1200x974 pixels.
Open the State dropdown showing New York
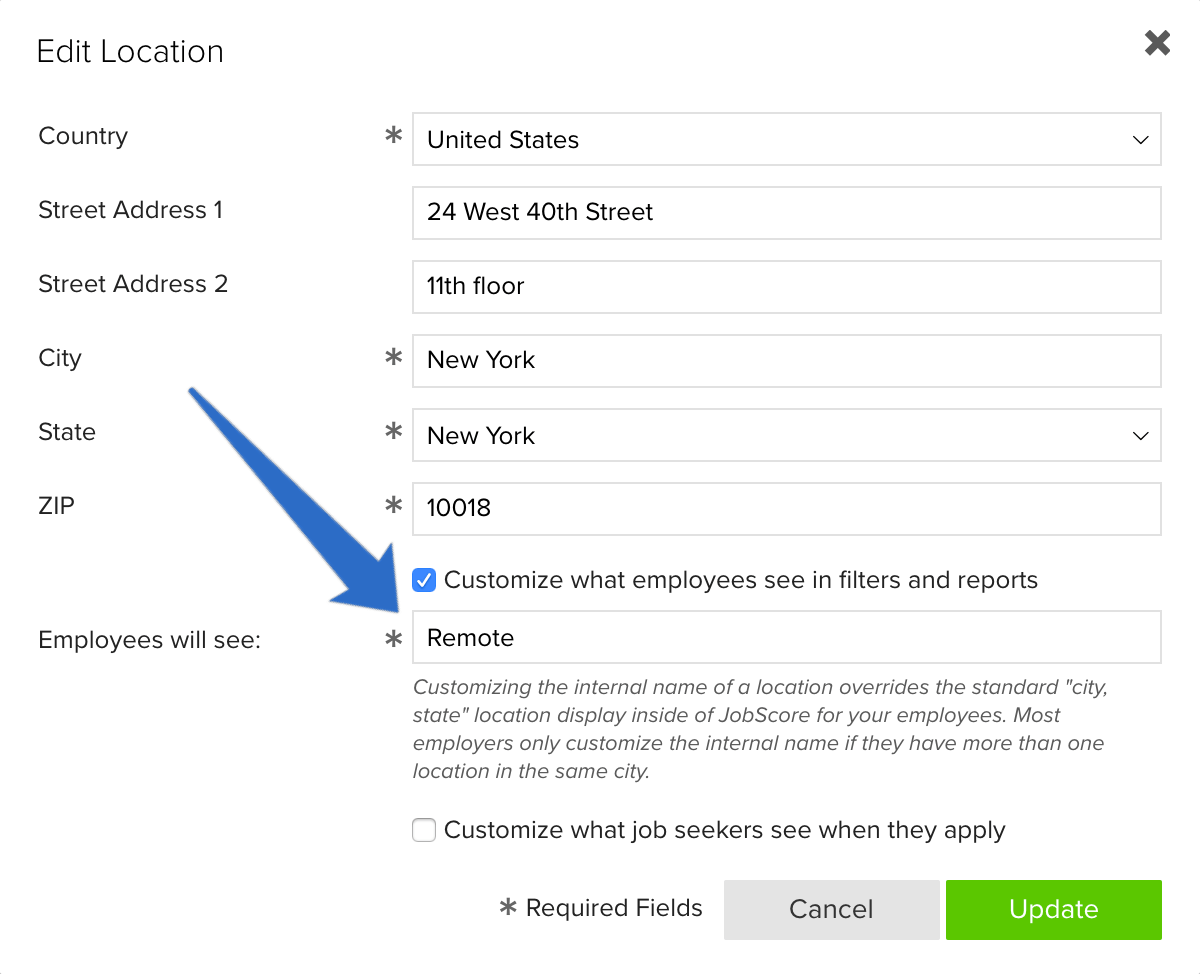tap(786, 435)
